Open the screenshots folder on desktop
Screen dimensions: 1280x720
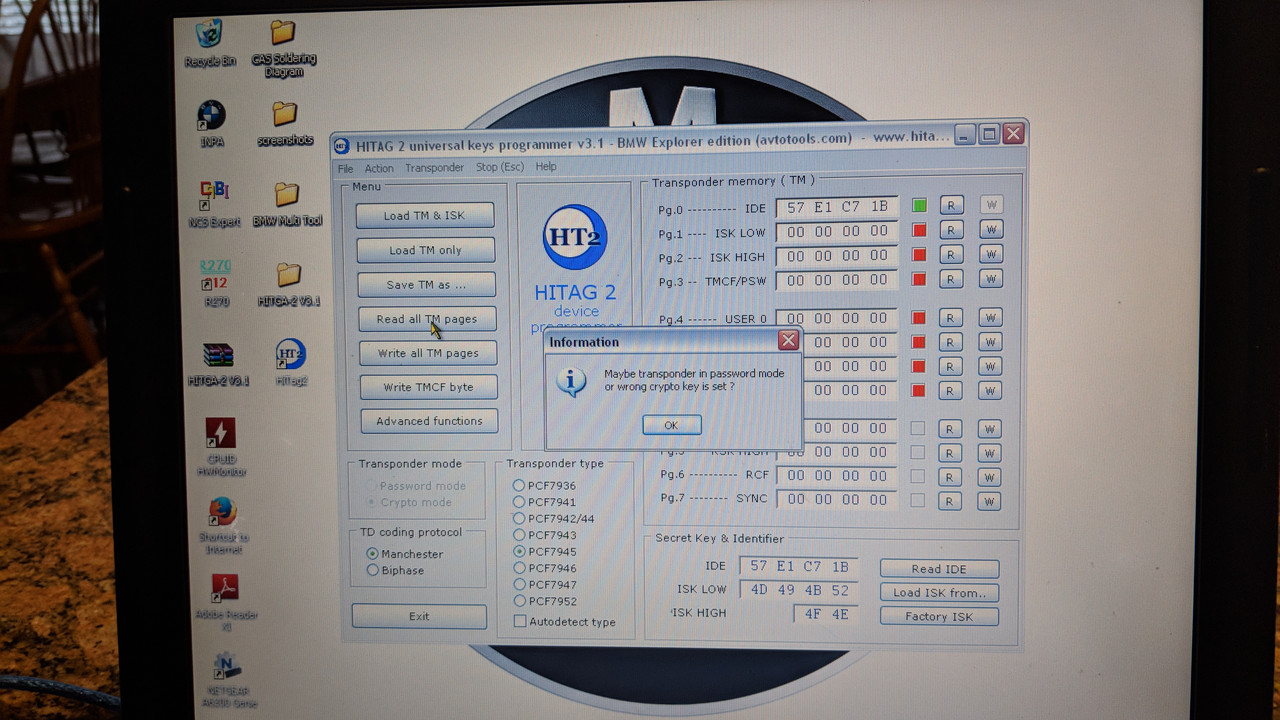[x=285, y=123]
